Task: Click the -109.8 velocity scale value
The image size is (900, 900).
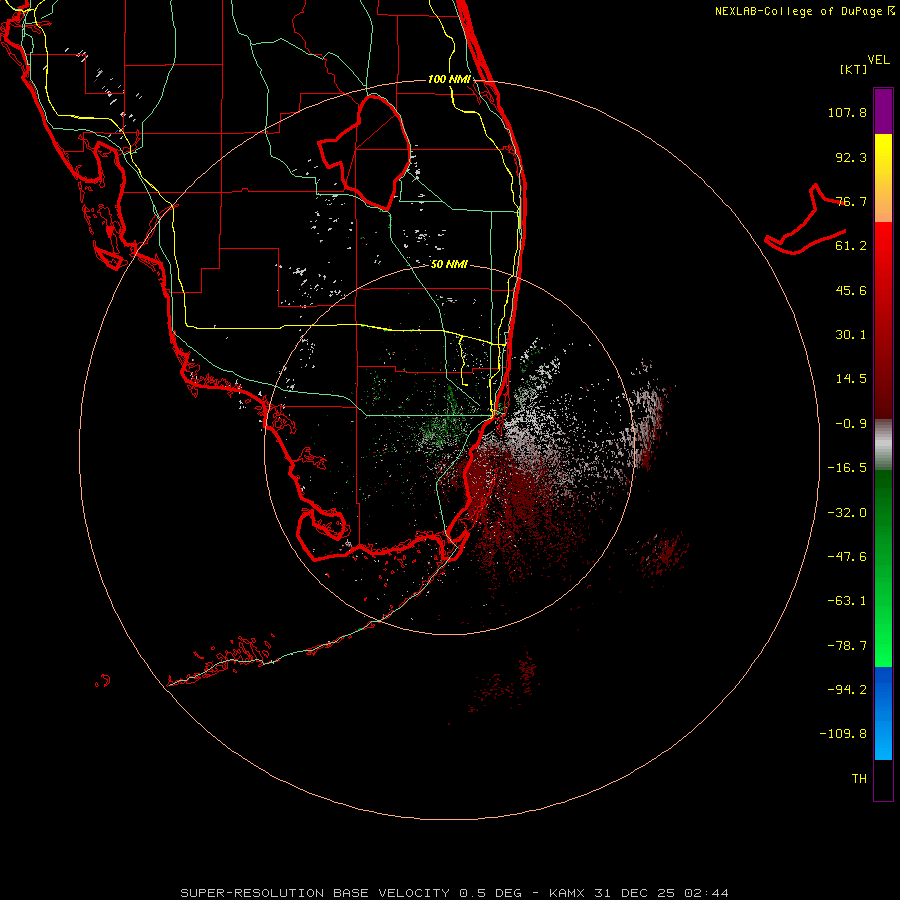Action: click(x=843, y=734)
